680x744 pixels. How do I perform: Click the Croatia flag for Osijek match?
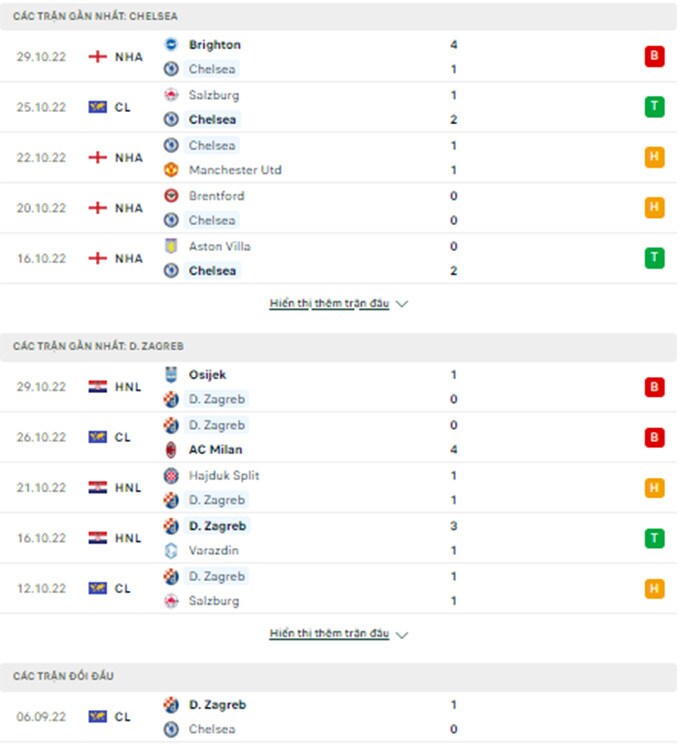coord(97,387)
